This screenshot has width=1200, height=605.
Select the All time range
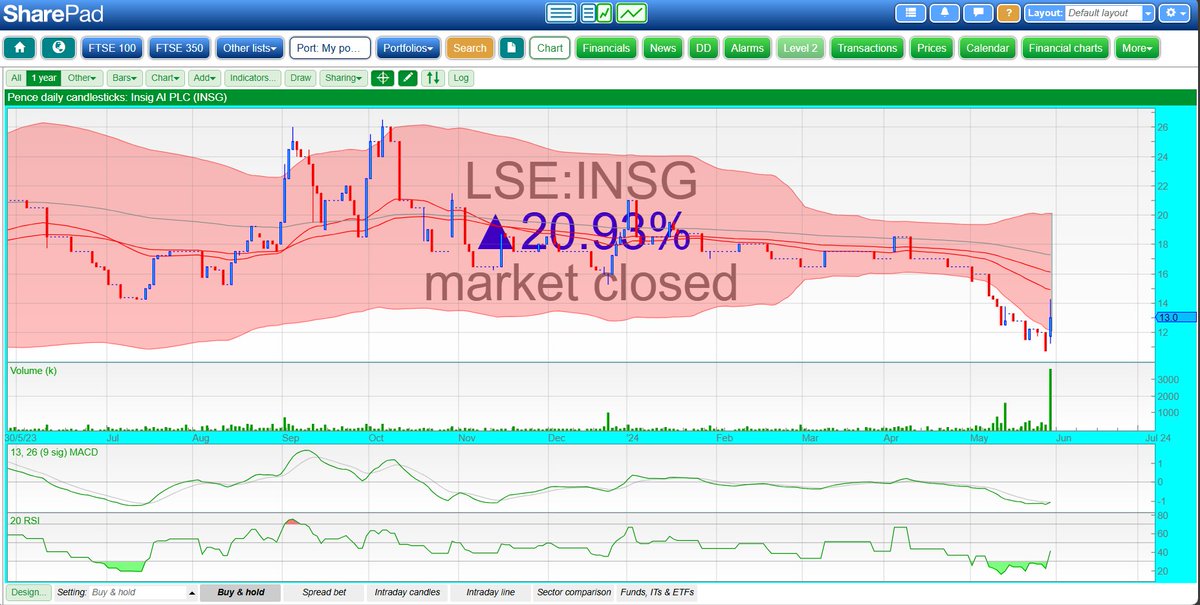click(15, 77)
